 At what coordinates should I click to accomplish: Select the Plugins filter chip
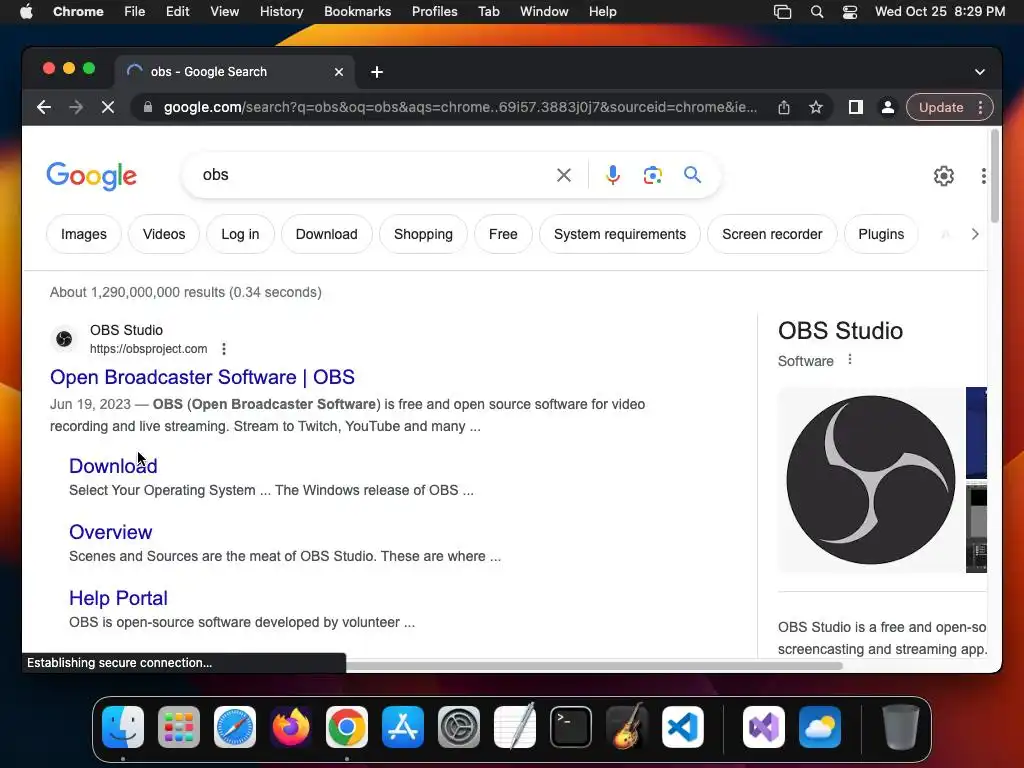click(x=881, y=234)
